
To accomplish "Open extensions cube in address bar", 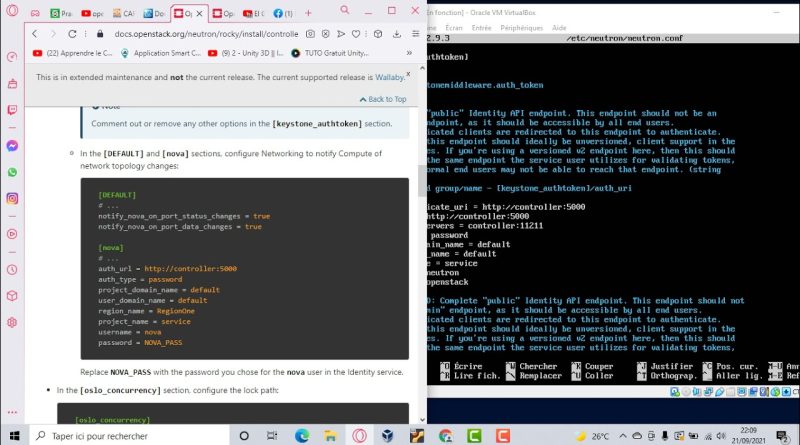I will 378,34.
